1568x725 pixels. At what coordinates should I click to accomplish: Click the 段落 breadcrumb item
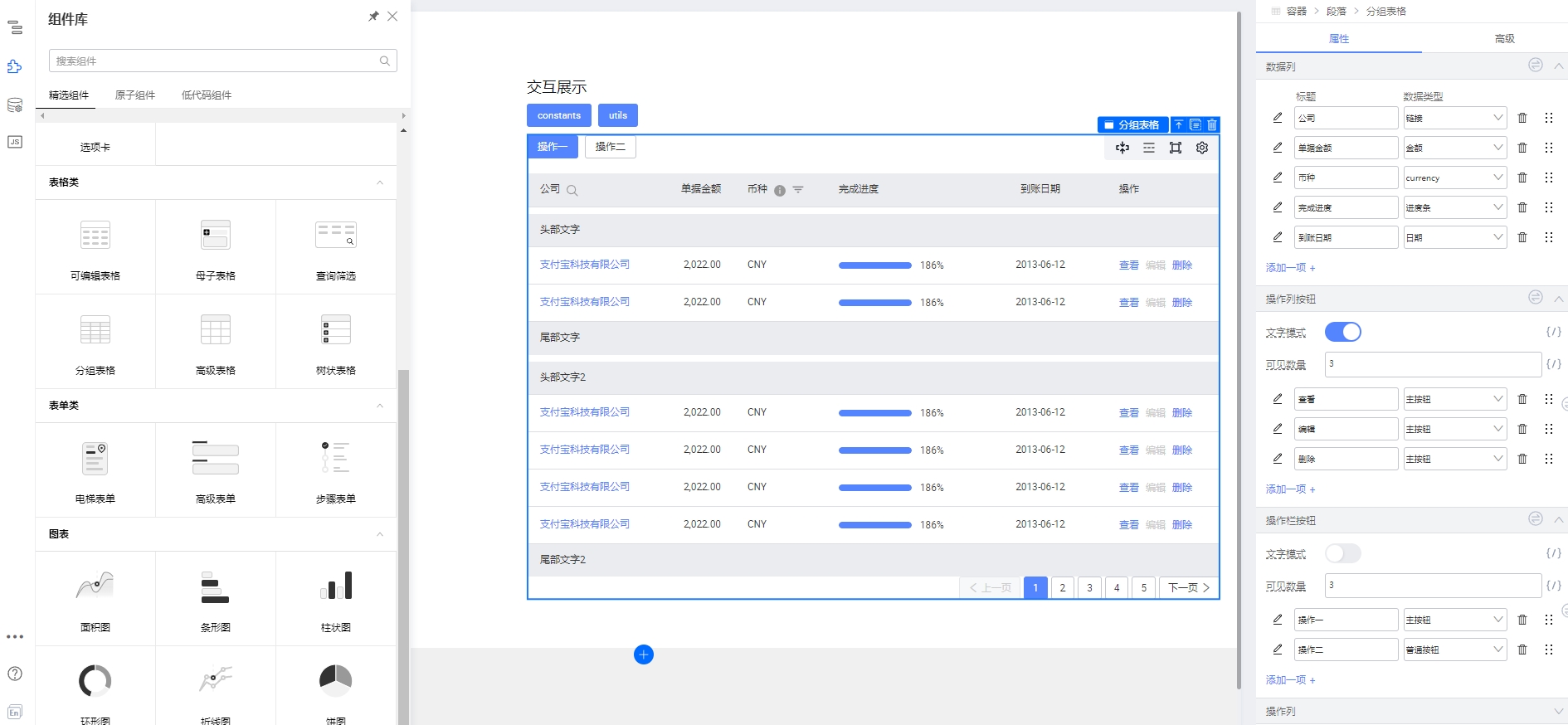[1337, 12]
